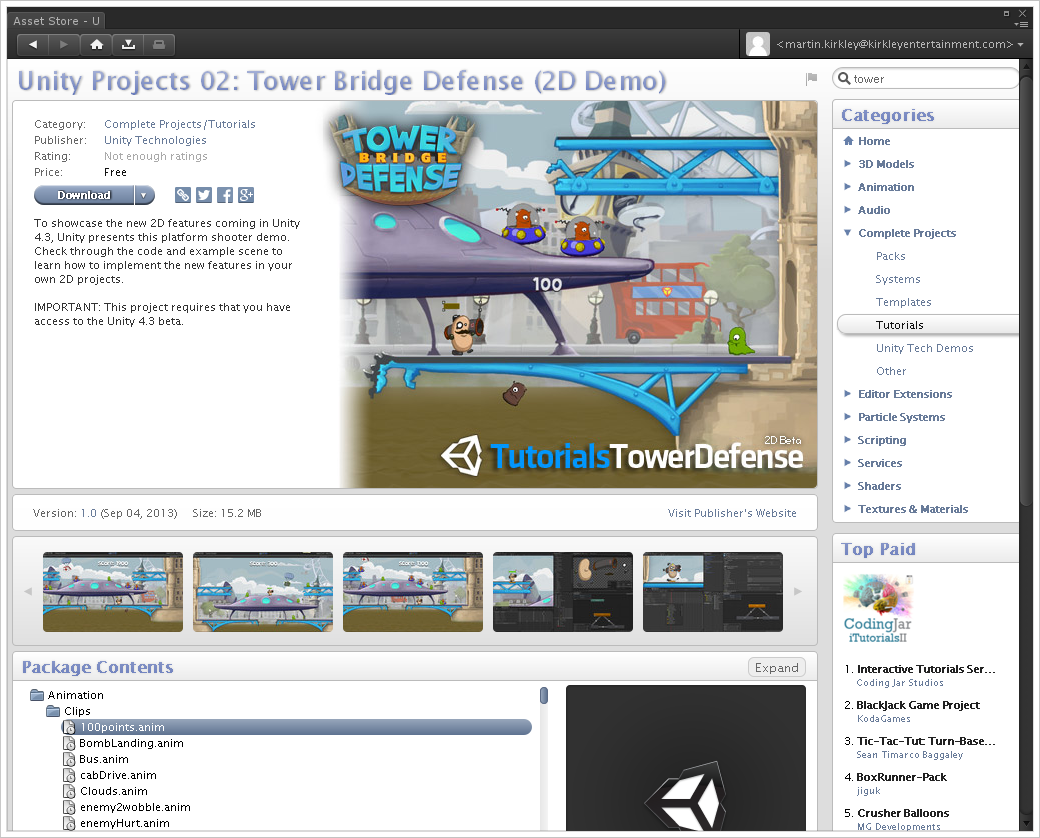
Task: Click the Animation folder icon
Action: (37, 695)
